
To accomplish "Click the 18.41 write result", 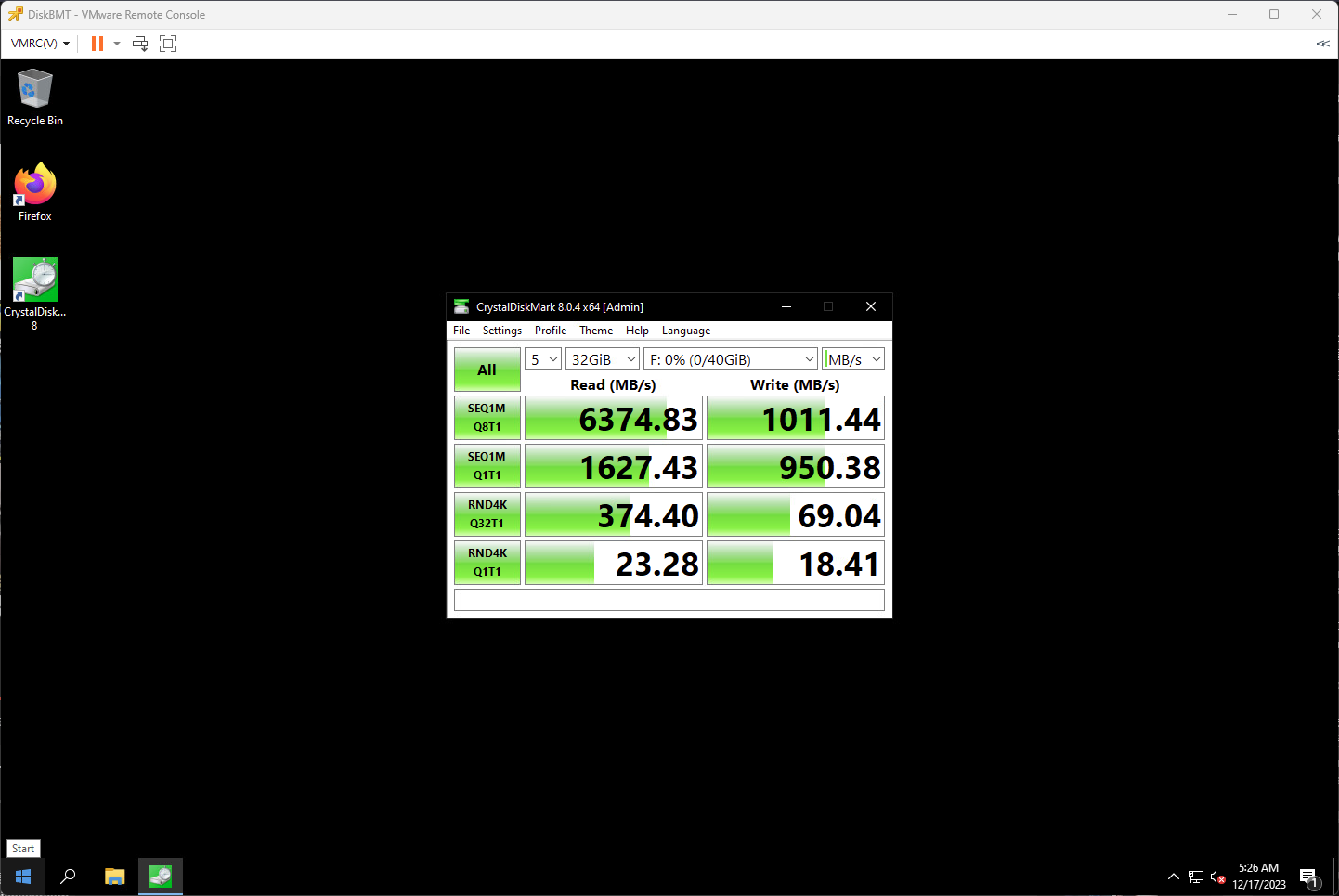I will click(796, 563).
